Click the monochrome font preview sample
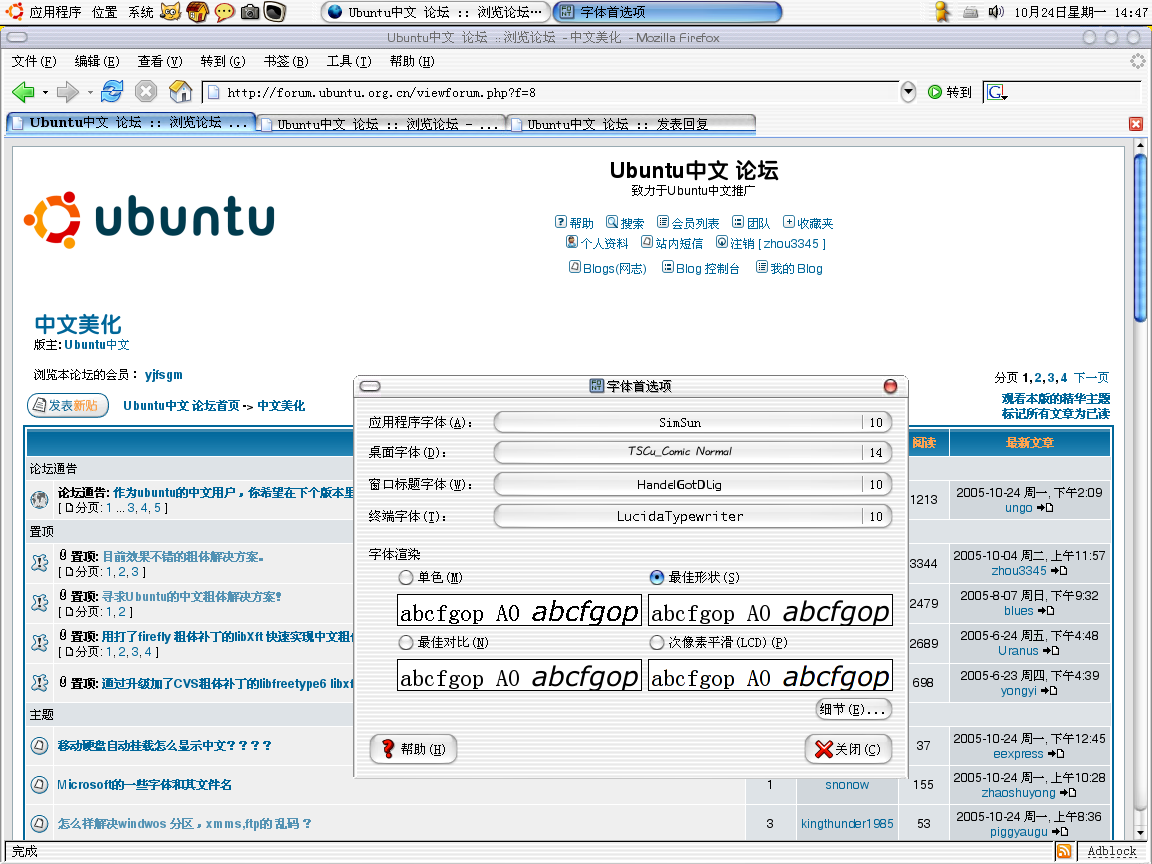Image resolution: width=1152 pixels, height=864 pixels. coord(519,611)
